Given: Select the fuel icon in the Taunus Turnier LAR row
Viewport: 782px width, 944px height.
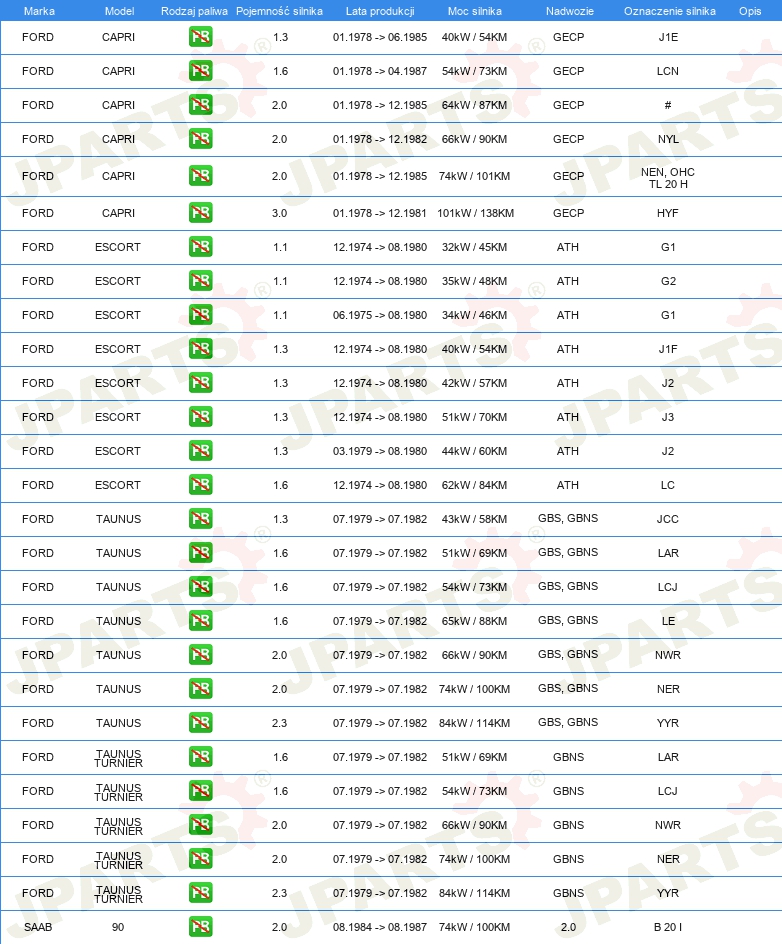Looking at the screenshot, I should 200,757.
